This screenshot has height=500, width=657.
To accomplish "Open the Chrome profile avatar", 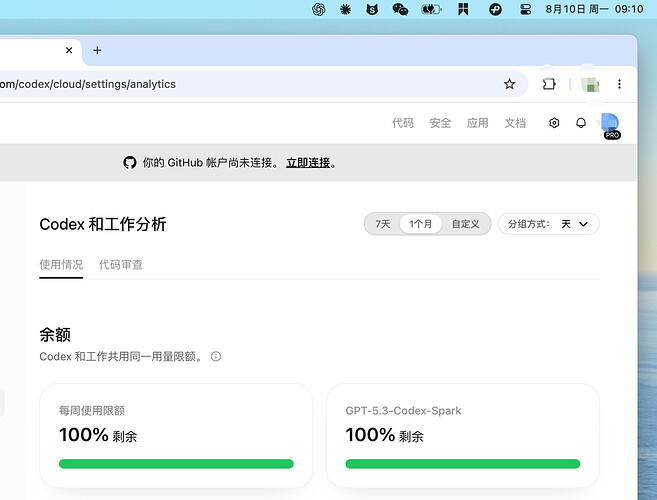I will pos(590,85).
